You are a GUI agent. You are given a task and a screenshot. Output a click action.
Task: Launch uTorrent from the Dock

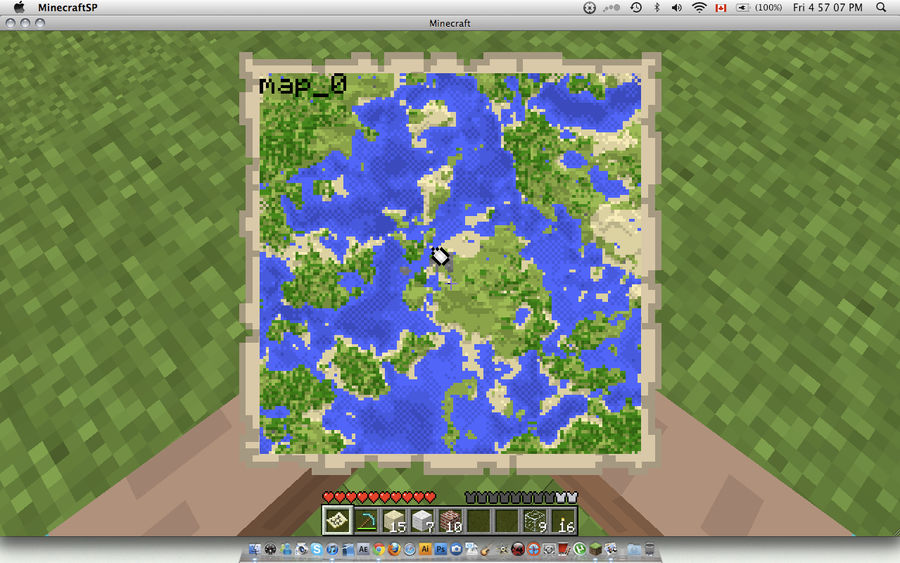(x=580, y=549)
